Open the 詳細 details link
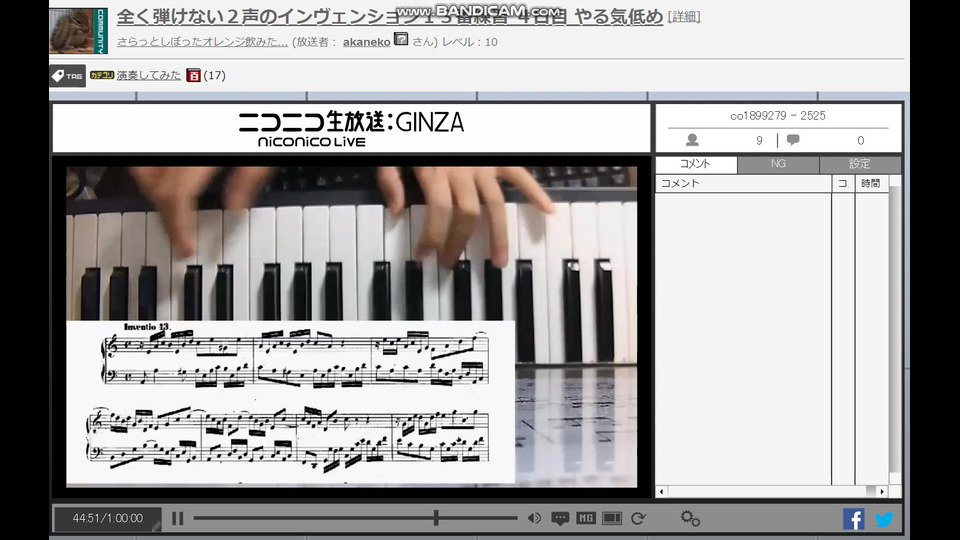The width and height of the screenshot is (960, 540). coord(684,17)
